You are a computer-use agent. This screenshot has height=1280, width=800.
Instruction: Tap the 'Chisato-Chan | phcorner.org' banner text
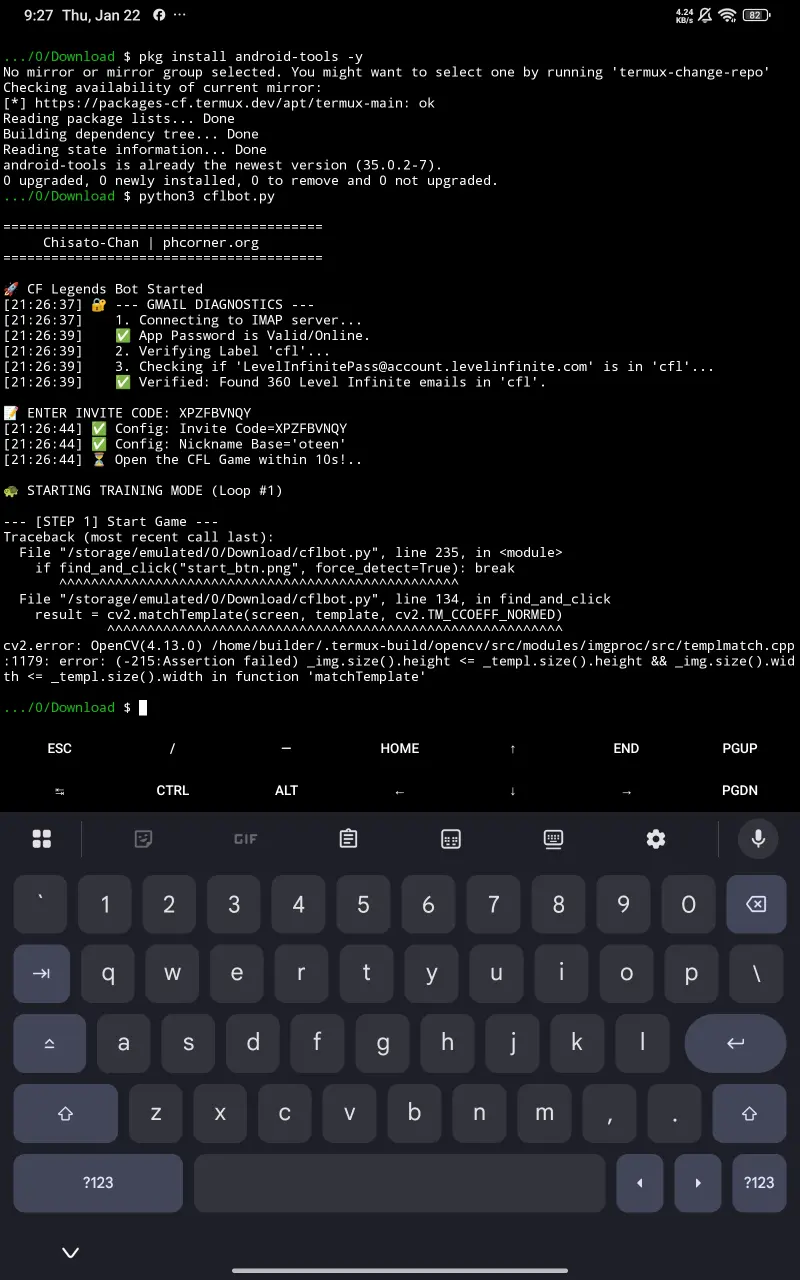[151, 242]
